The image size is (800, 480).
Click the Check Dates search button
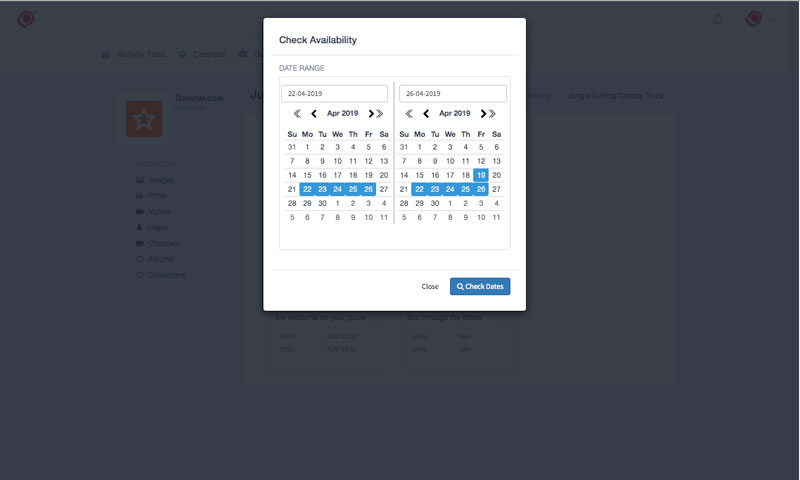click(x=480, y=286)
